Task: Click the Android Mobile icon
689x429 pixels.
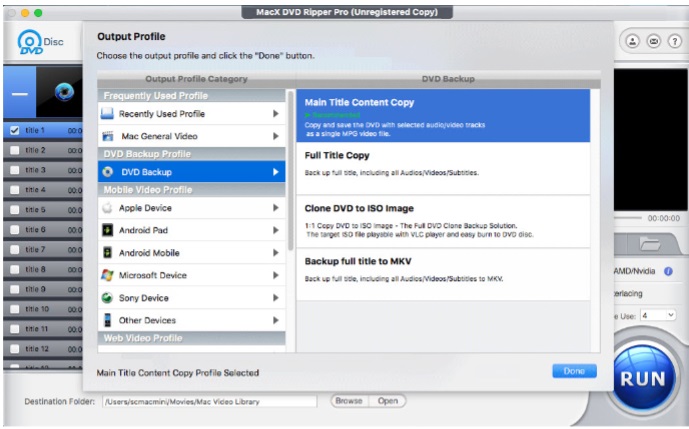Action: [107, 253]
